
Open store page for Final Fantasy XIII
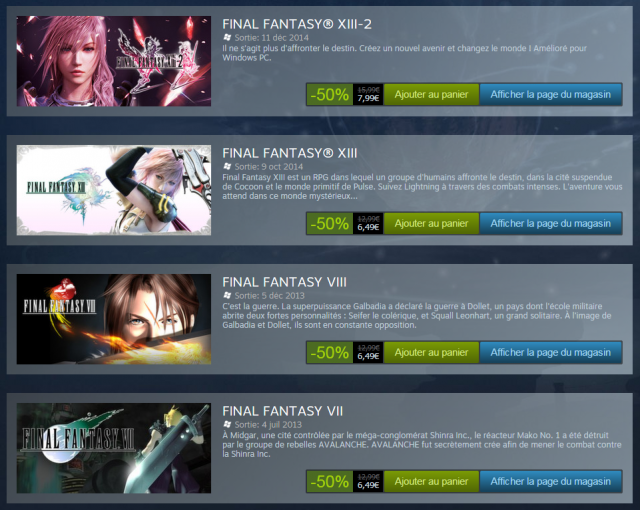(x=551, y=223)
